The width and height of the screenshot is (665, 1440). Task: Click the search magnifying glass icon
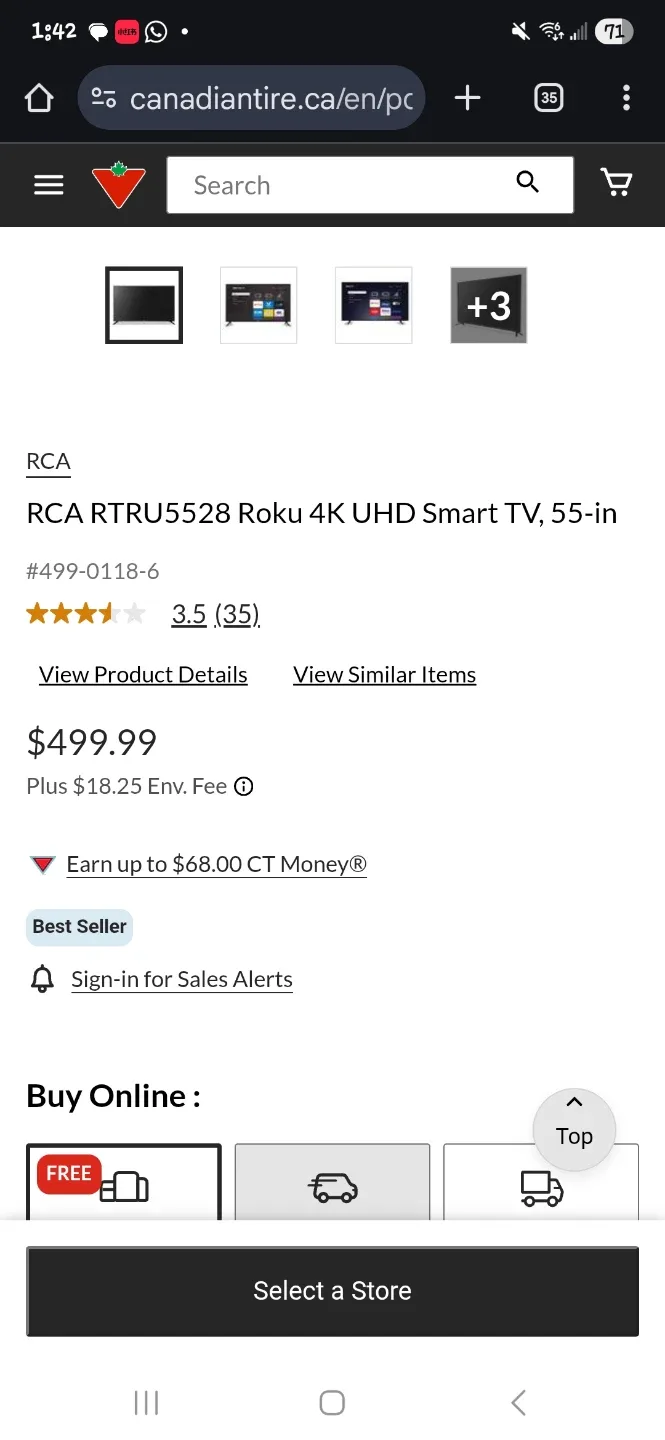click(x=527, y=183)
